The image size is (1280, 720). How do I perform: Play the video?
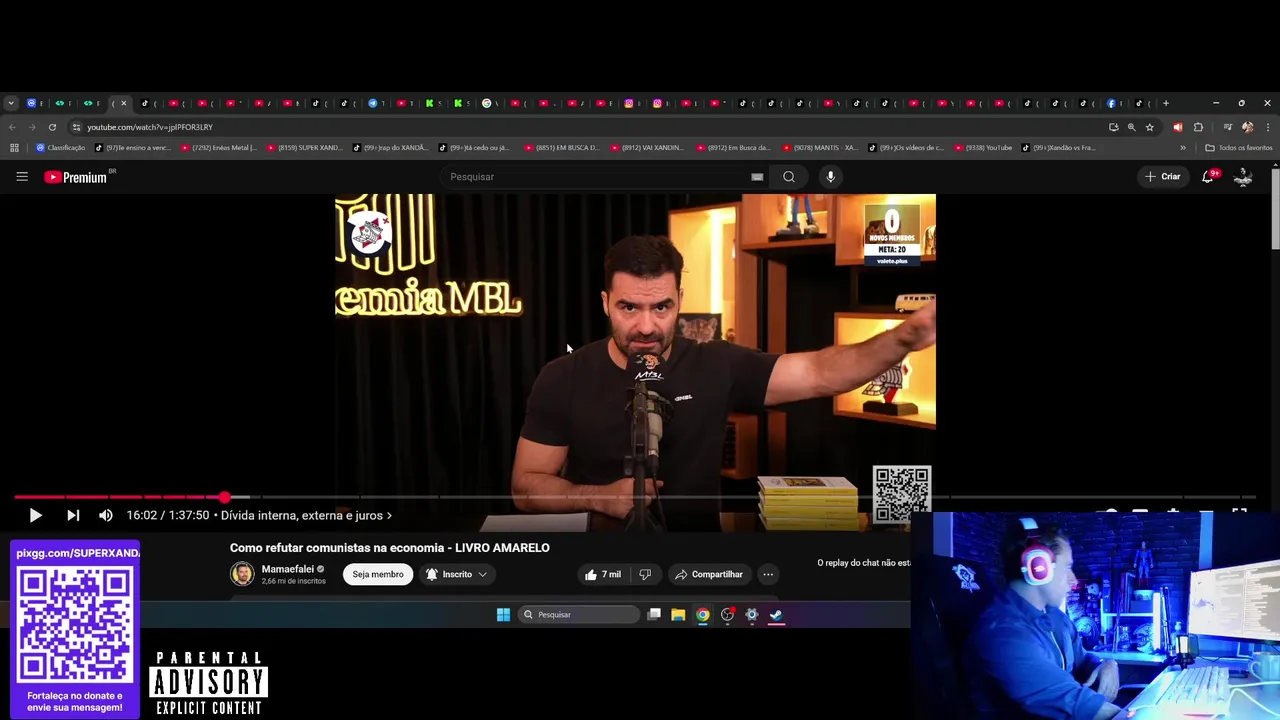tap(35, 515)
